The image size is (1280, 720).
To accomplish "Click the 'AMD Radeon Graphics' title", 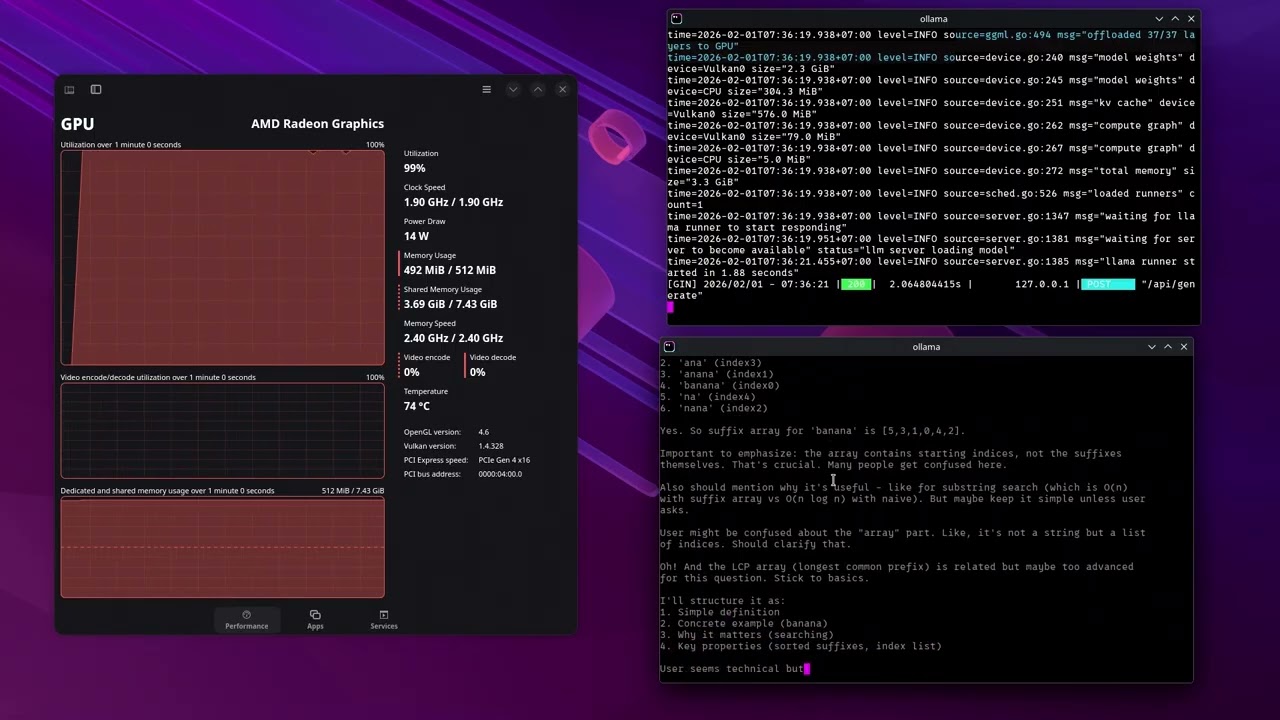I will coord(317,124).
